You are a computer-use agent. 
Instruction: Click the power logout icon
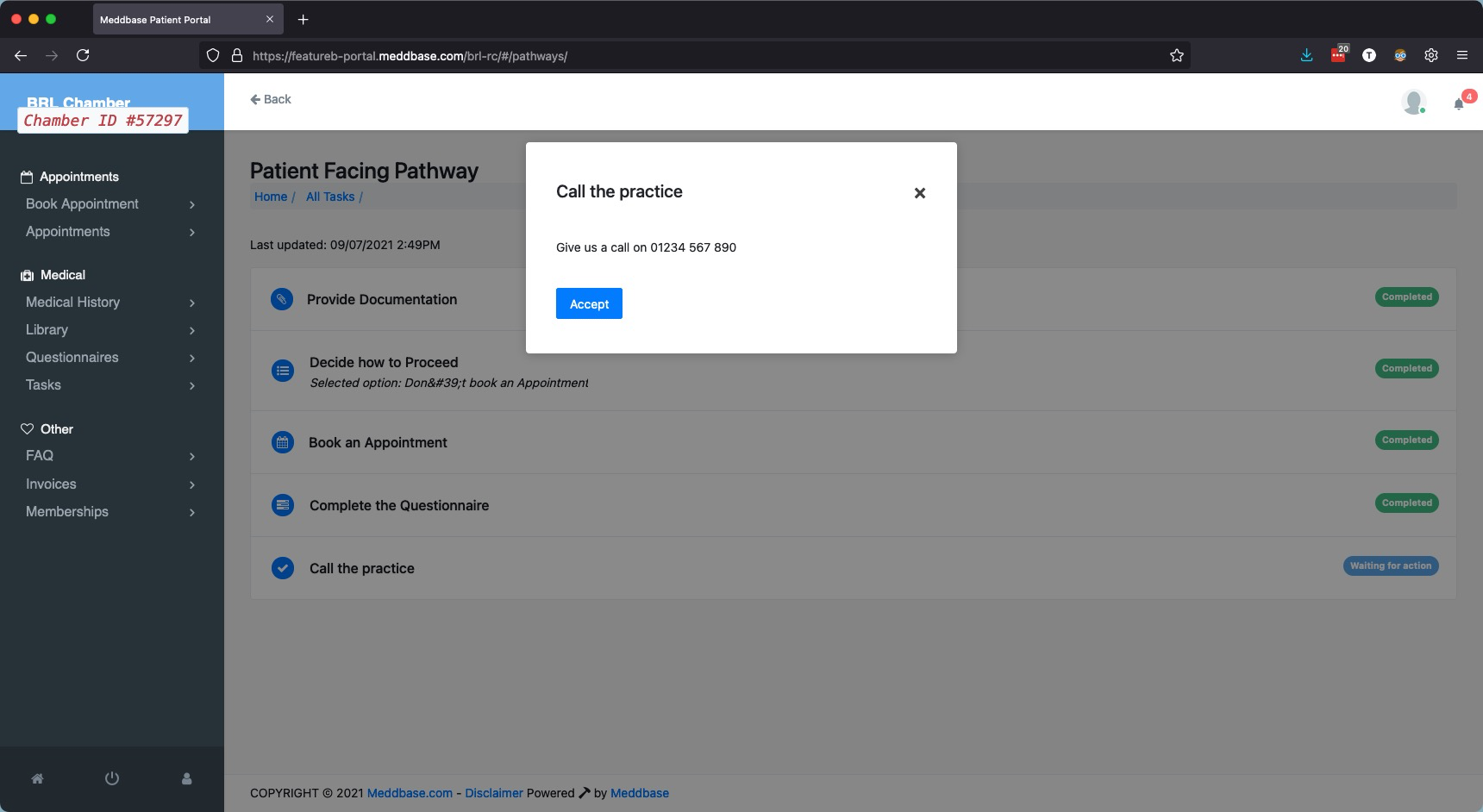(x=112, y=778)
